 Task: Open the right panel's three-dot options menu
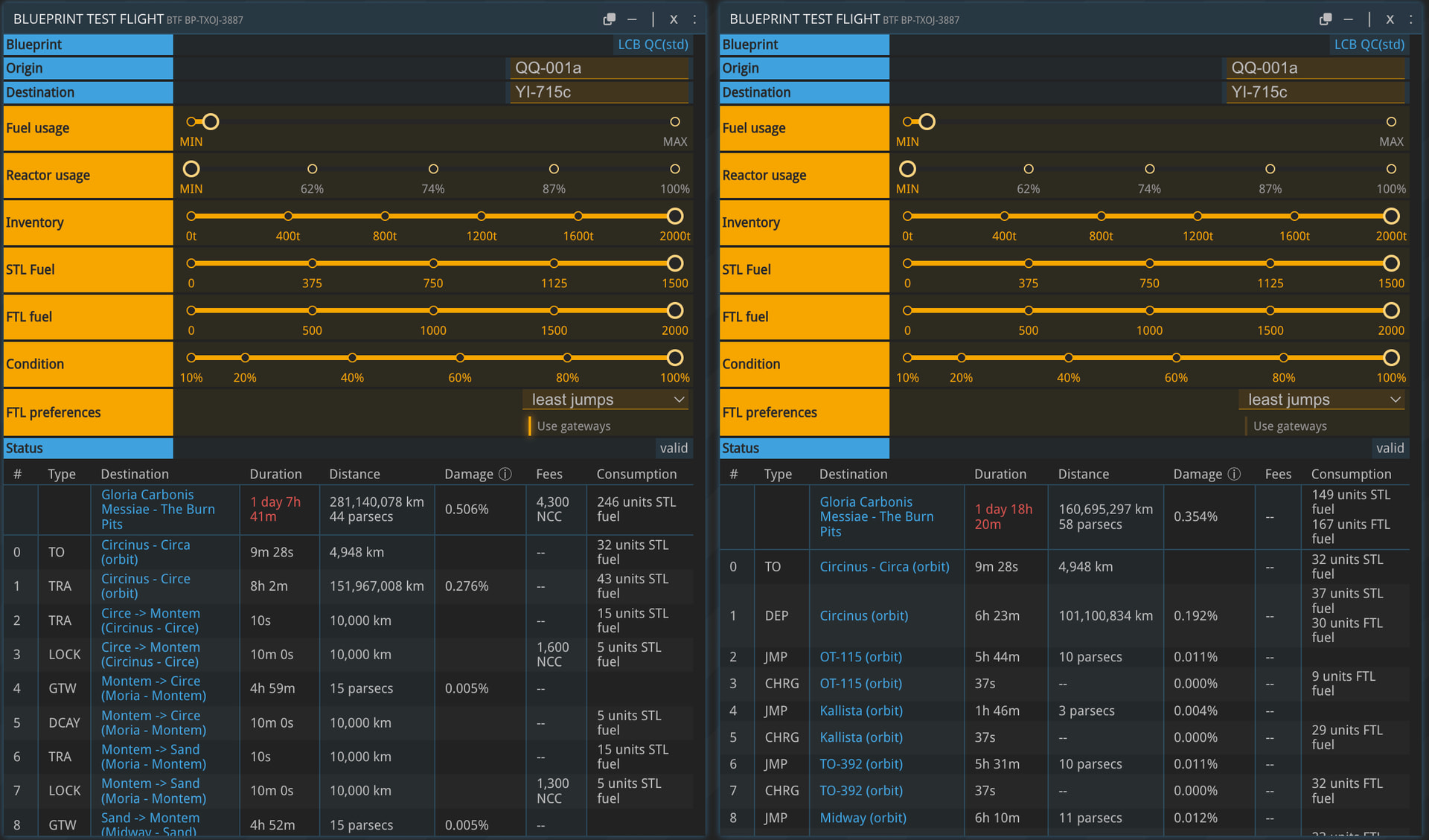pos(1410,19)
